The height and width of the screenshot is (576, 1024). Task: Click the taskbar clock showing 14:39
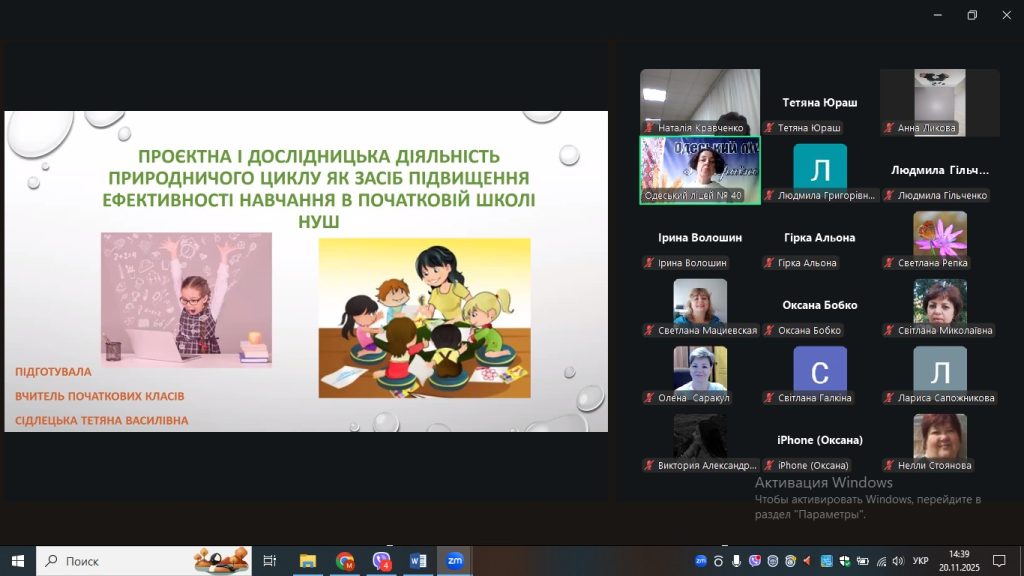[959, 561]
